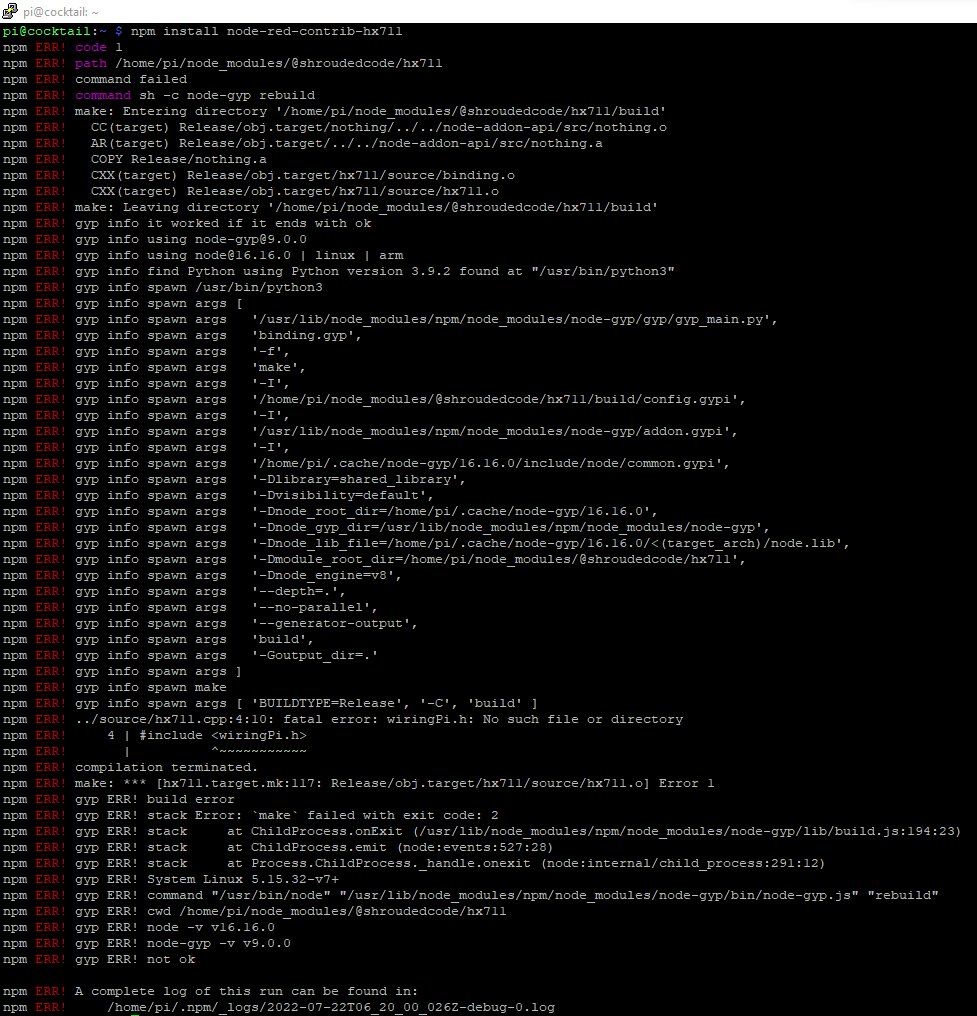Click the '-Dnode_lib_file' argument

pos(551,543)
